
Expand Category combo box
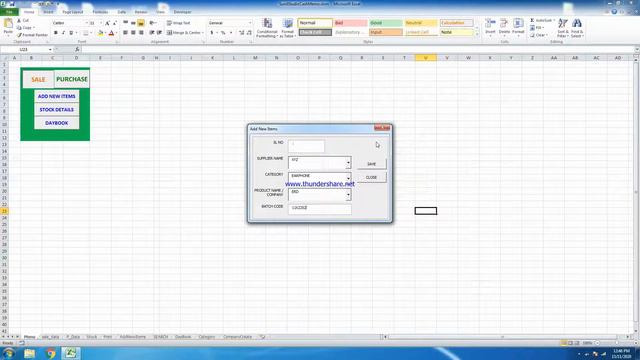tap(348, 178)
